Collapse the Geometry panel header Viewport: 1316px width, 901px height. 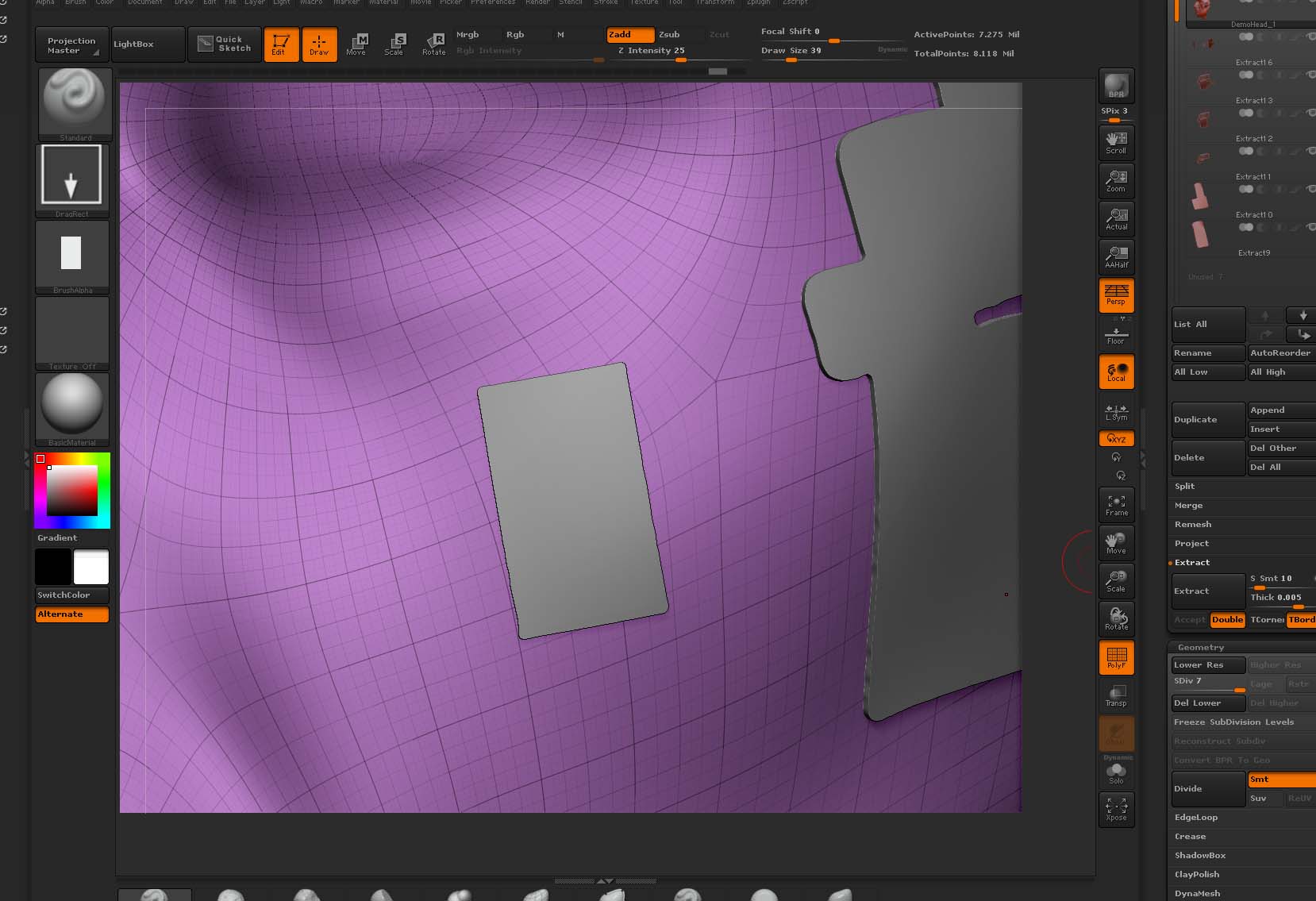click(x=1200, y=647)
